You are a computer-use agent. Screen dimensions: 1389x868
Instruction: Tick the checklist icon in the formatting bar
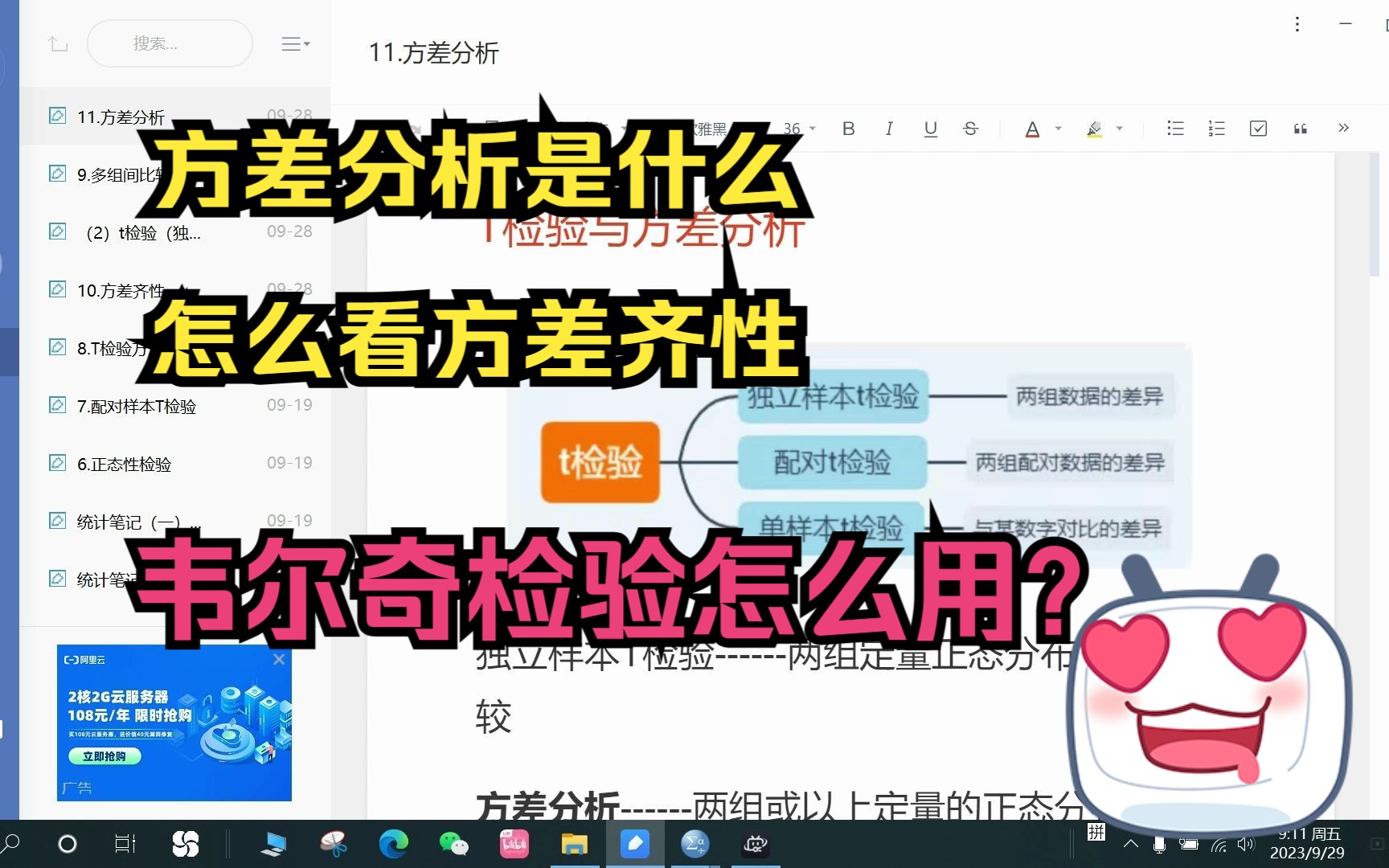(1258, 129)
